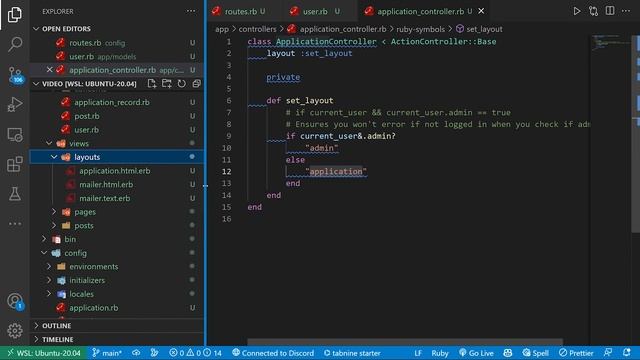
Task: Click the code minimap preview
Action: pyautogui.click(x=610, y=42)
